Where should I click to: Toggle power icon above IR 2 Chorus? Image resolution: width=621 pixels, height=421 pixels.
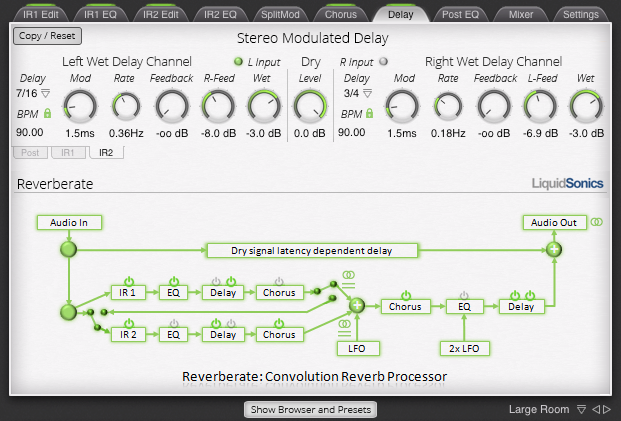279,323
